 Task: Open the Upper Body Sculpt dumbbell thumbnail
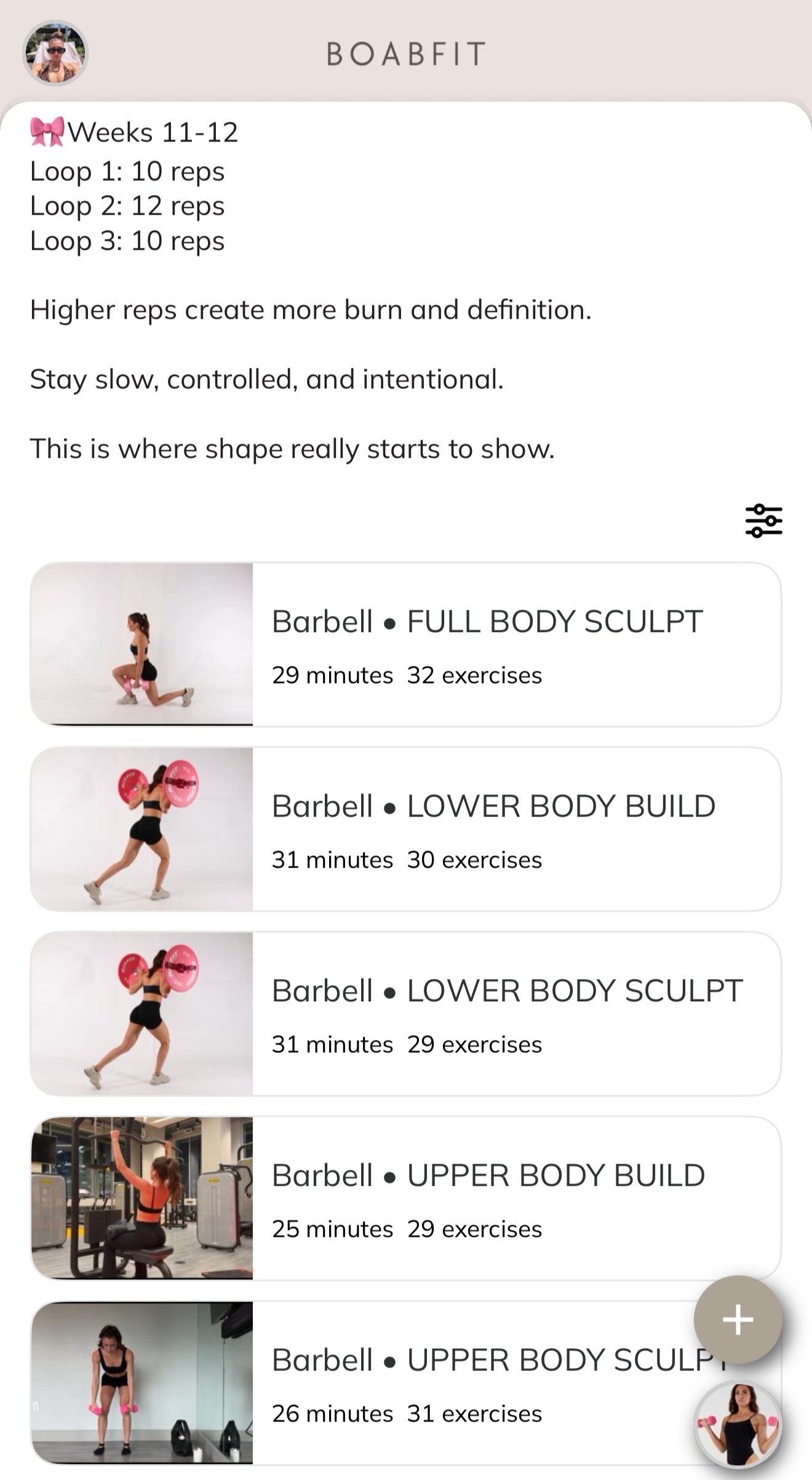142,1383
